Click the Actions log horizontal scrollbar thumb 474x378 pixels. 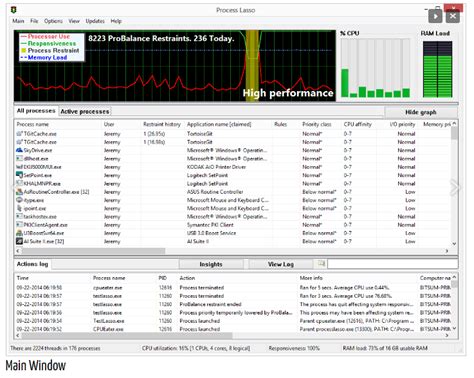pos(127,335)
